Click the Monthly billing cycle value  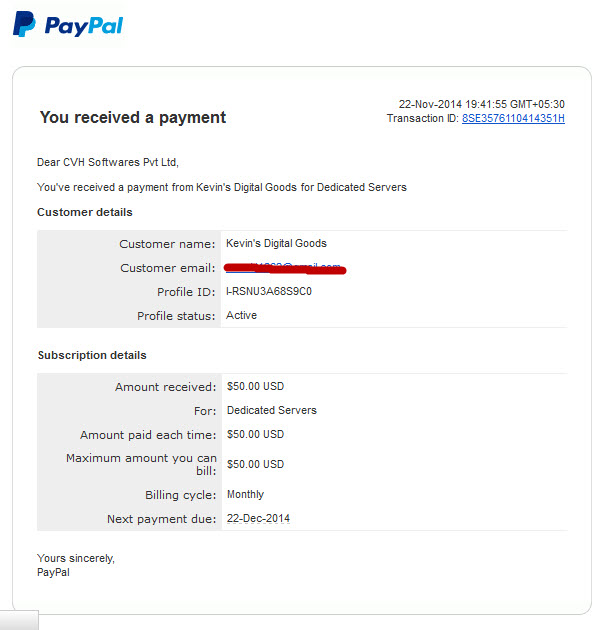[x=245, y=495]
